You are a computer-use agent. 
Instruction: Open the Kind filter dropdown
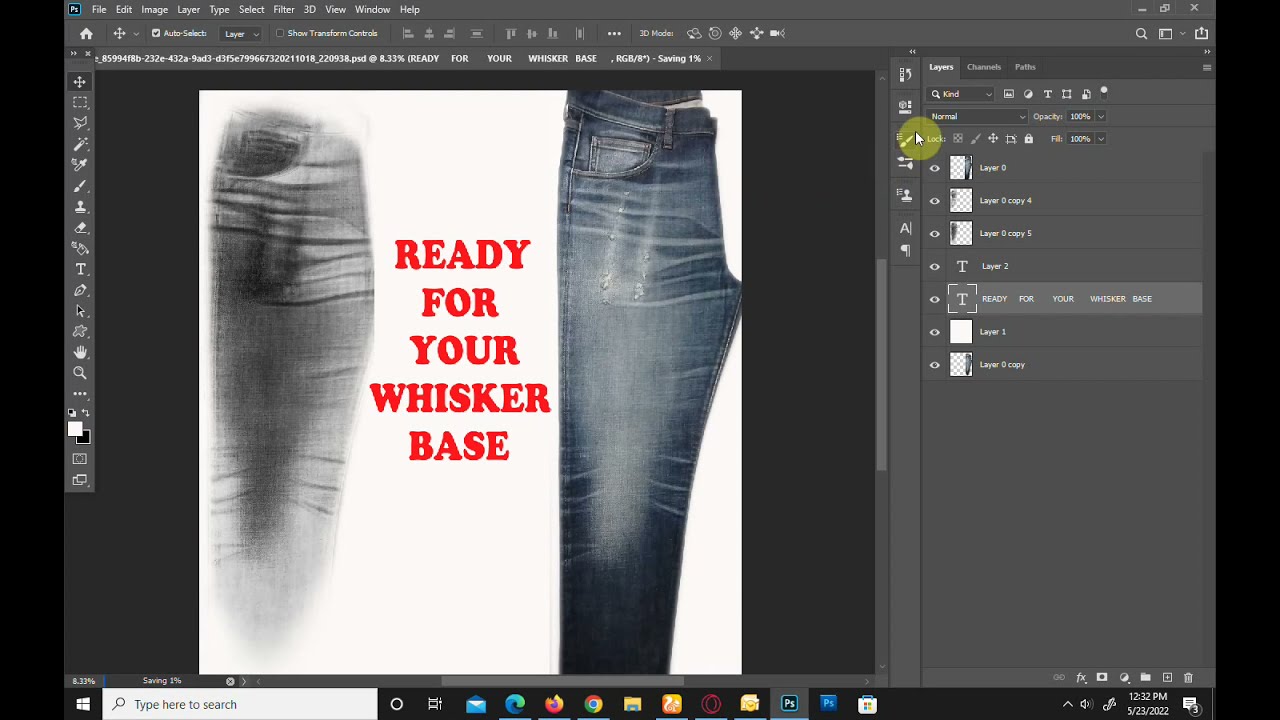pos(962,94)
